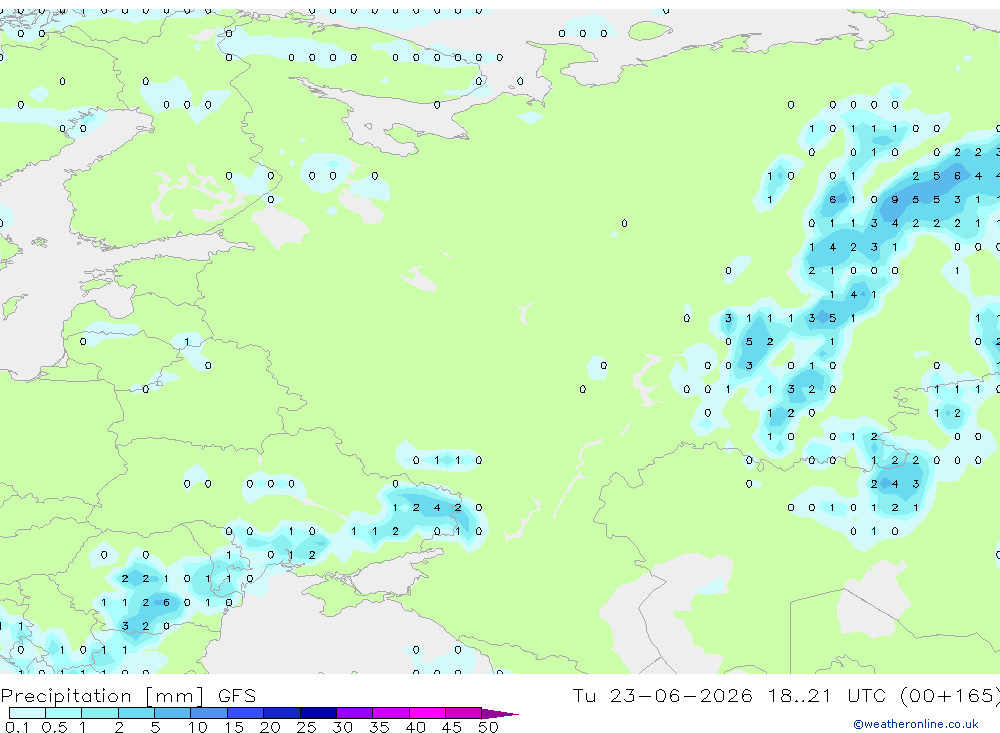The image size is (1000, 733).
Task: Click the '40' legend scale label
Action: click(415, 727)
